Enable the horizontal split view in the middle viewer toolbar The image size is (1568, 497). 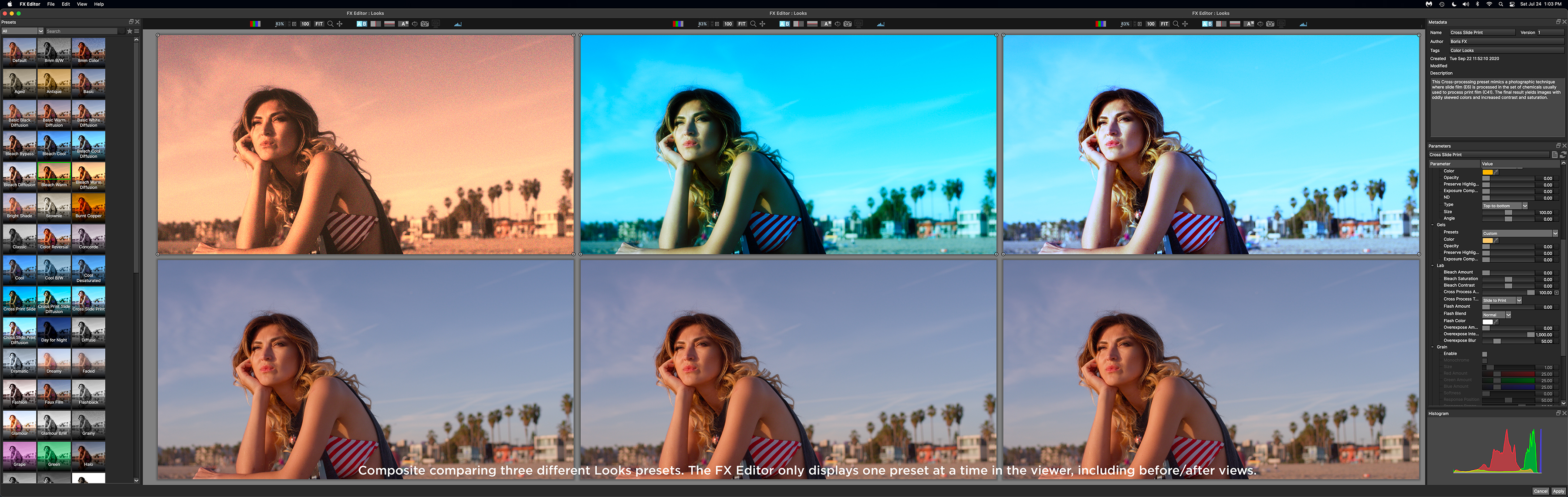point(812,24)
